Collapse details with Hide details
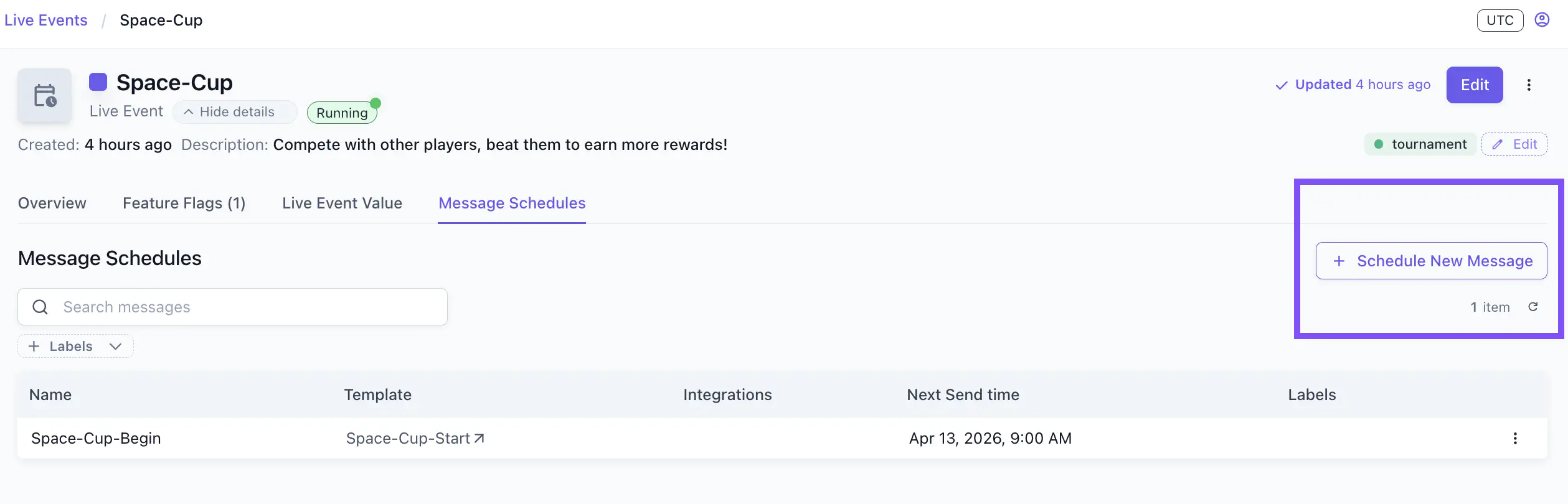This screenshot has height=504, width=1568. coord(230,112)
